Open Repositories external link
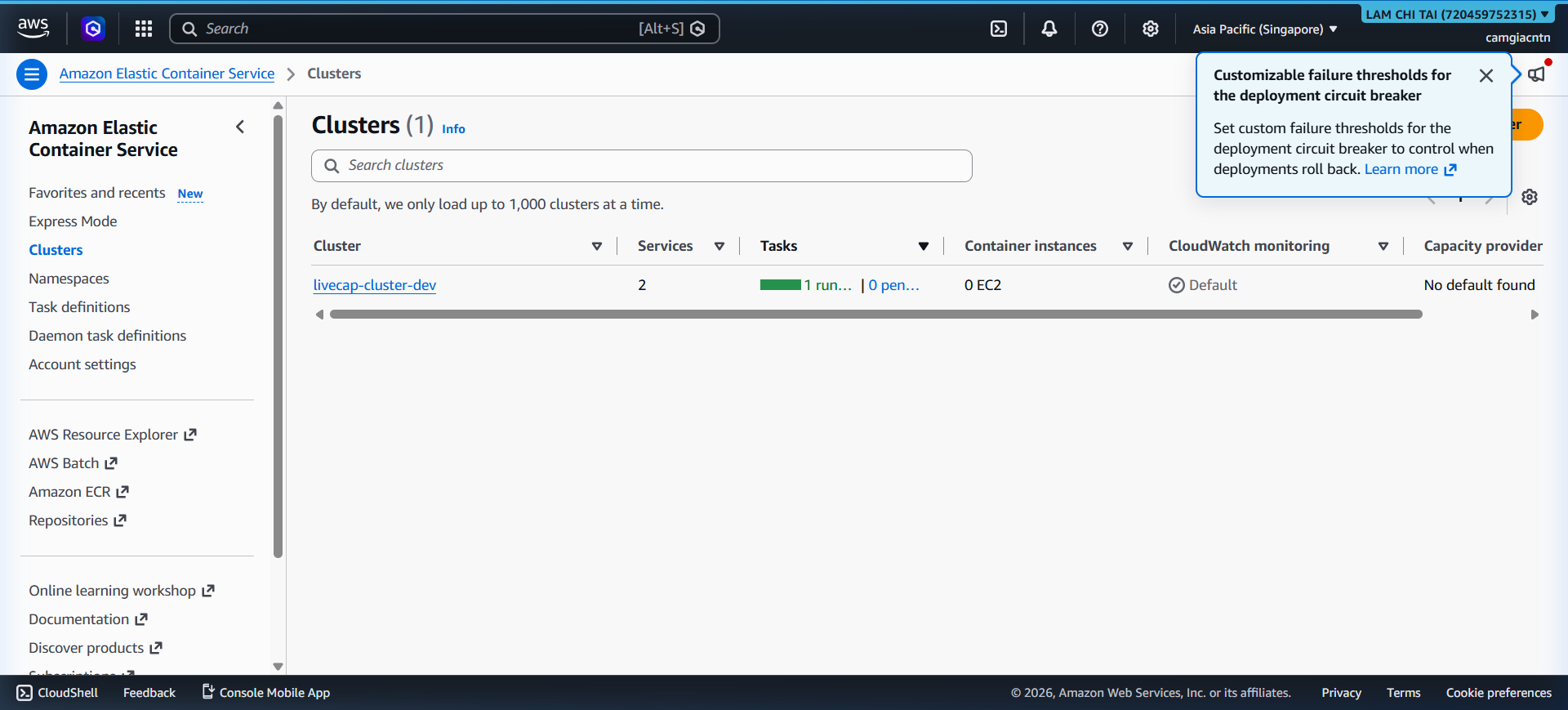Image resolution: width=1568 pixels, height=710 pixels. pos(78,520)
